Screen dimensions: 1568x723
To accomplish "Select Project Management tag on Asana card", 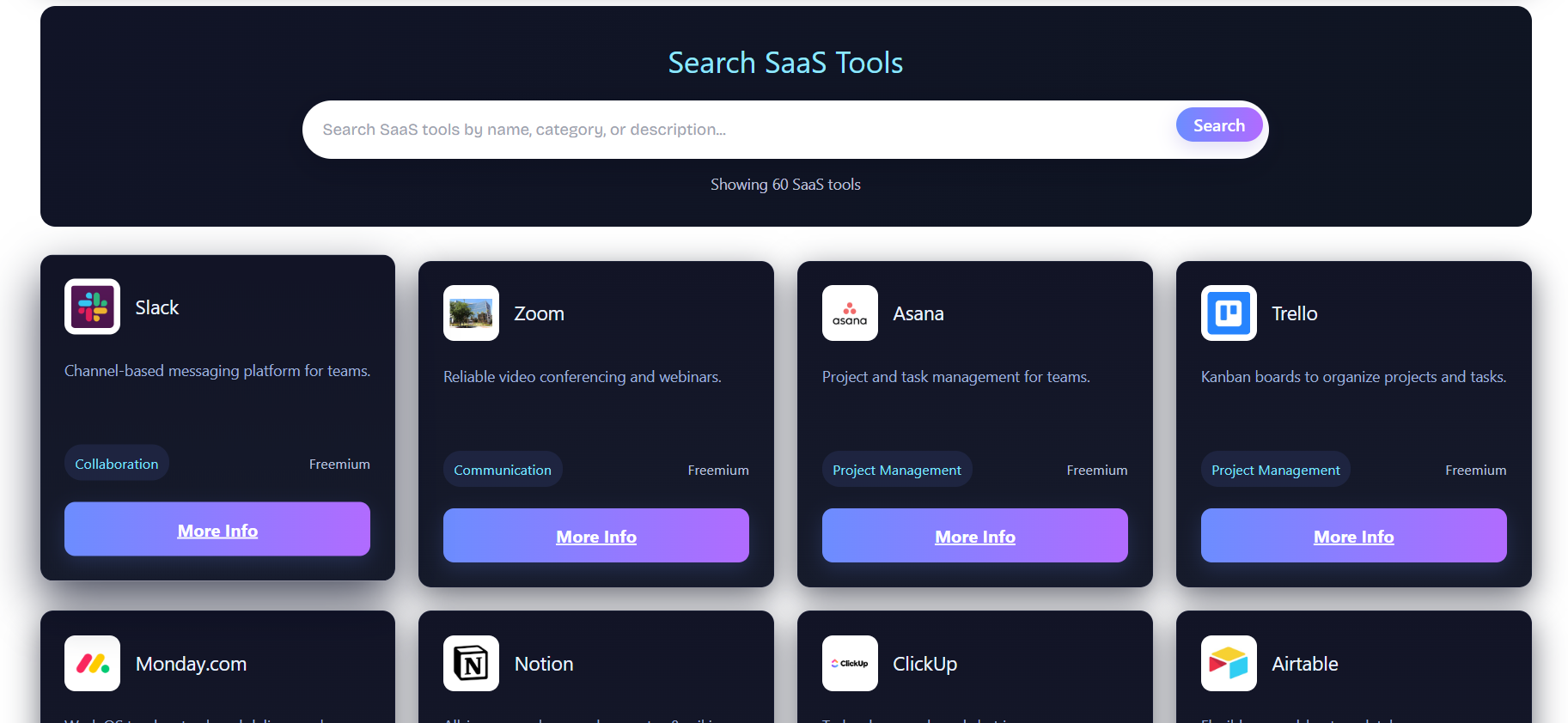I will click(x=897, y=470).
